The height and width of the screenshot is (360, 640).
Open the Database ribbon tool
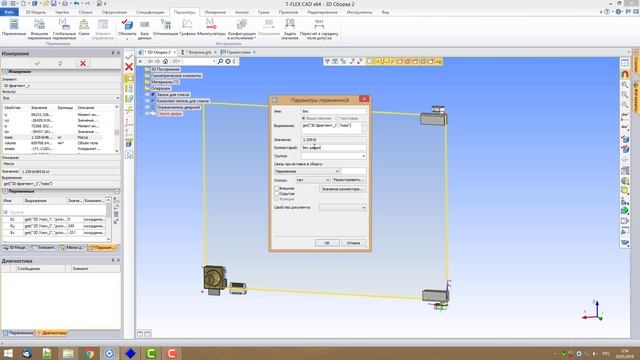tap(144, 29)
